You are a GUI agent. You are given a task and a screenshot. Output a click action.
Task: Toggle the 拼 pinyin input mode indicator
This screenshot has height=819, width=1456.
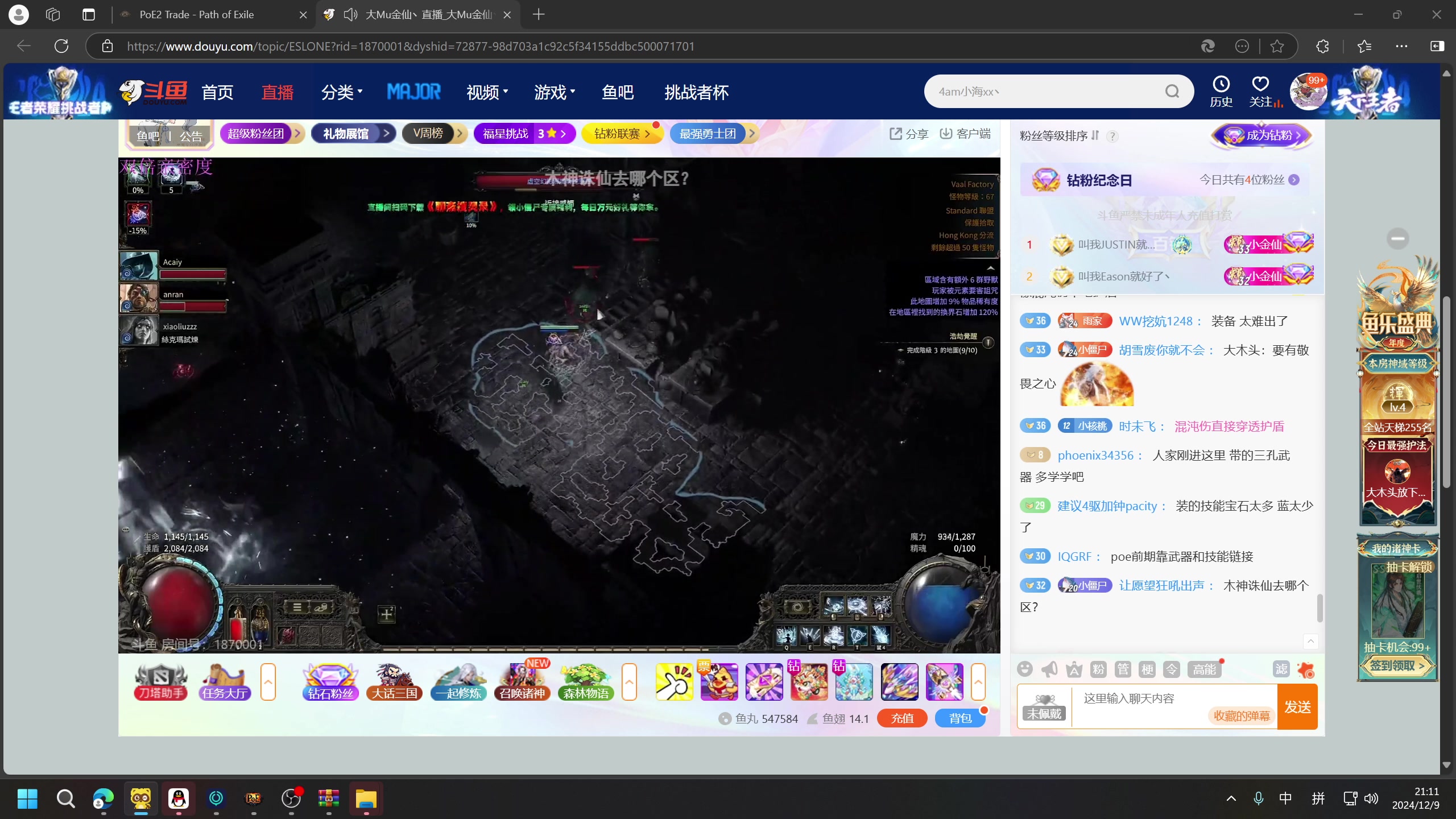tap(1318, 799)
